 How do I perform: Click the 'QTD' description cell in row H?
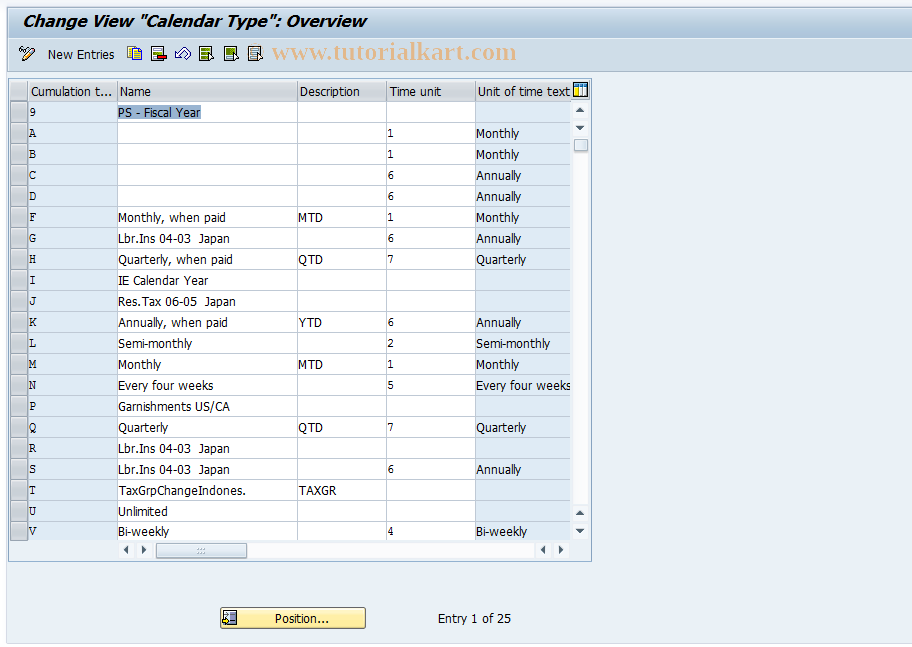point(342,259)
